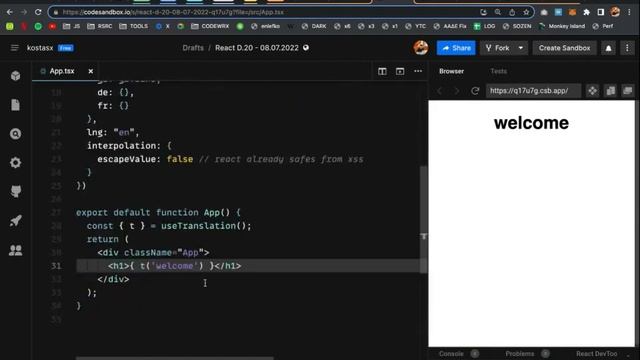Open the GitHub icon in sidebar
Image resolution: width=640 pixels, height=360 pixels.
16,191
